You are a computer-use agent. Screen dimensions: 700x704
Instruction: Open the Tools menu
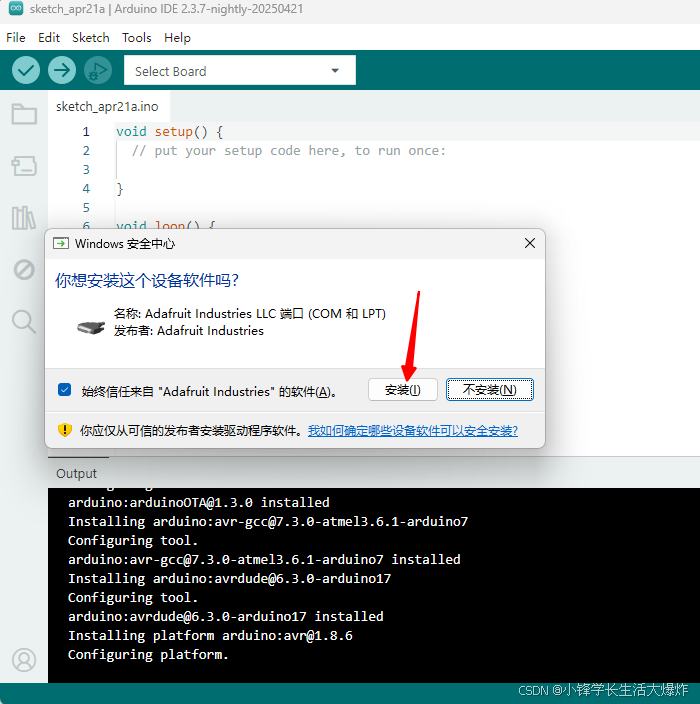click(x=136, y=38)
